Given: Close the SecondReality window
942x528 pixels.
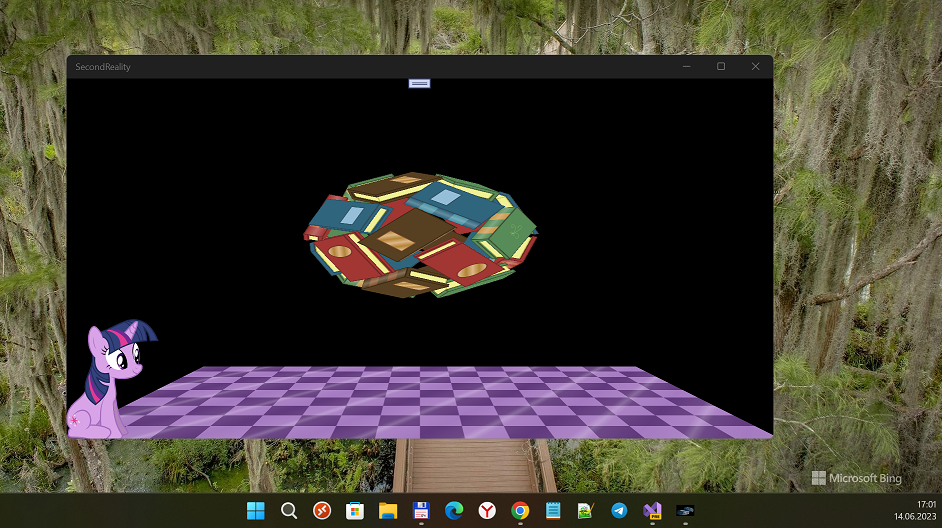Looking at the screenshot, I should pyautogui.click(x=756, y=67).
